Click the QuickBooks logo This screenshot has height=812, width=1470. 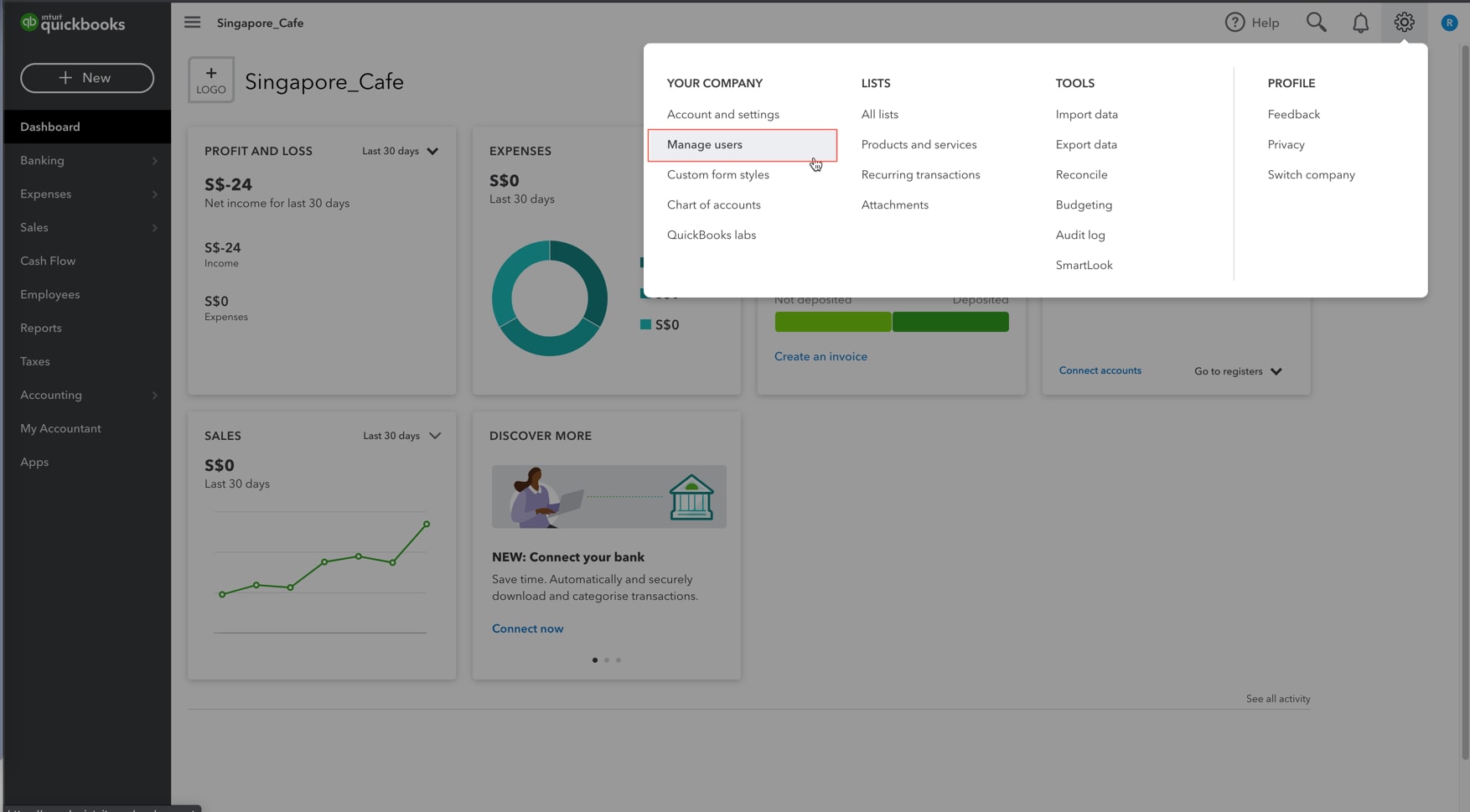tap(72, 23)
